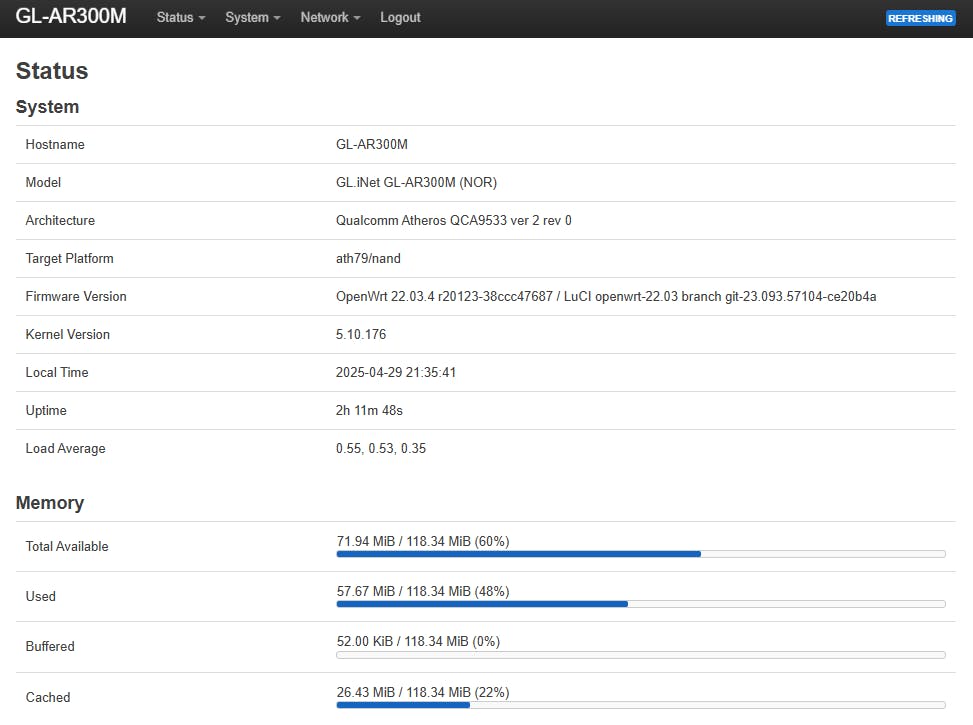Viewport: 973px width, 725px height.
Task: Select the Hostname value GL-AR300M
Action: click(372, 144)
